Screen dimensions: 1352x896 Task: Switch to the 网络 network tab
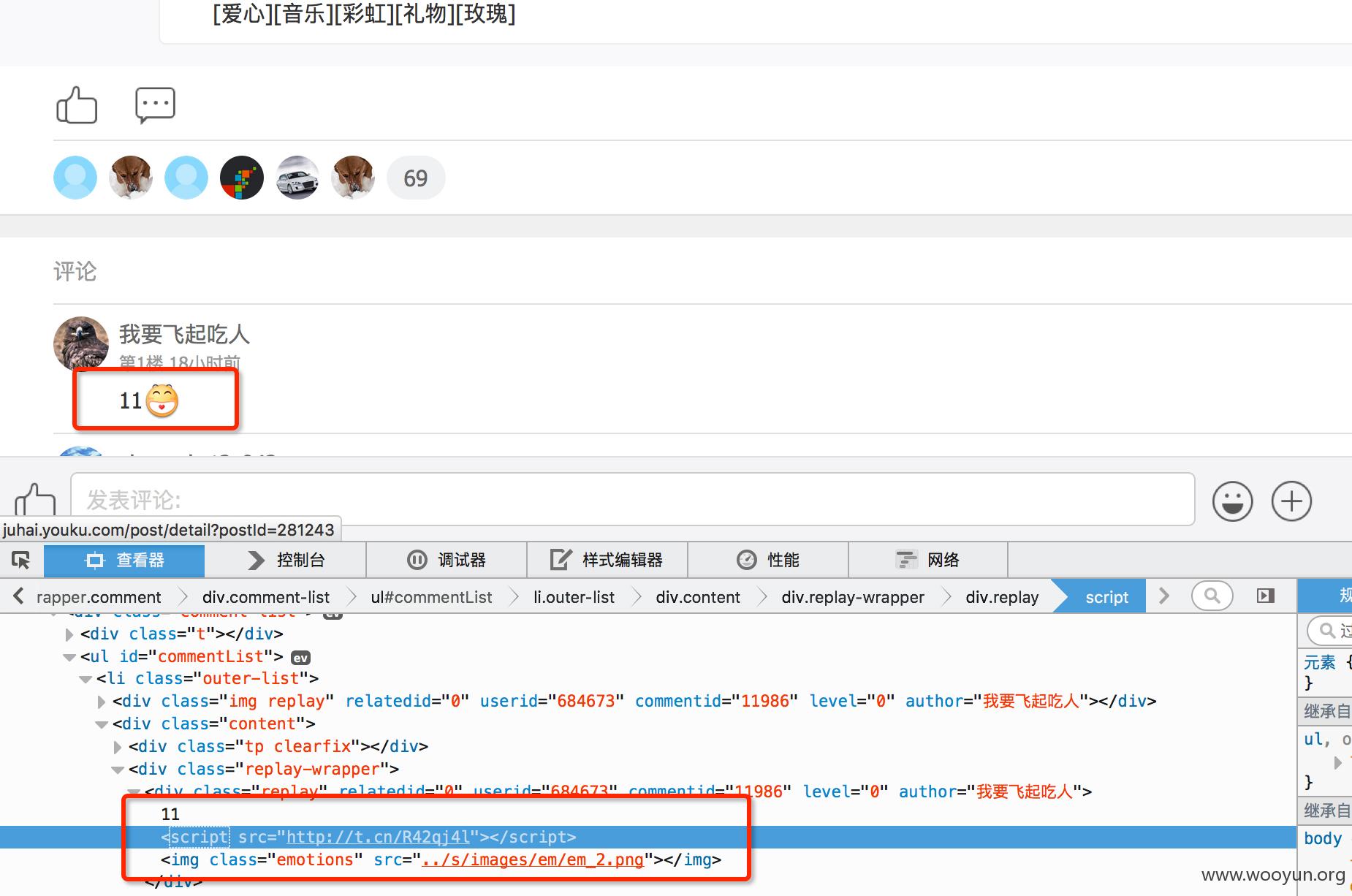click(928, 561)
